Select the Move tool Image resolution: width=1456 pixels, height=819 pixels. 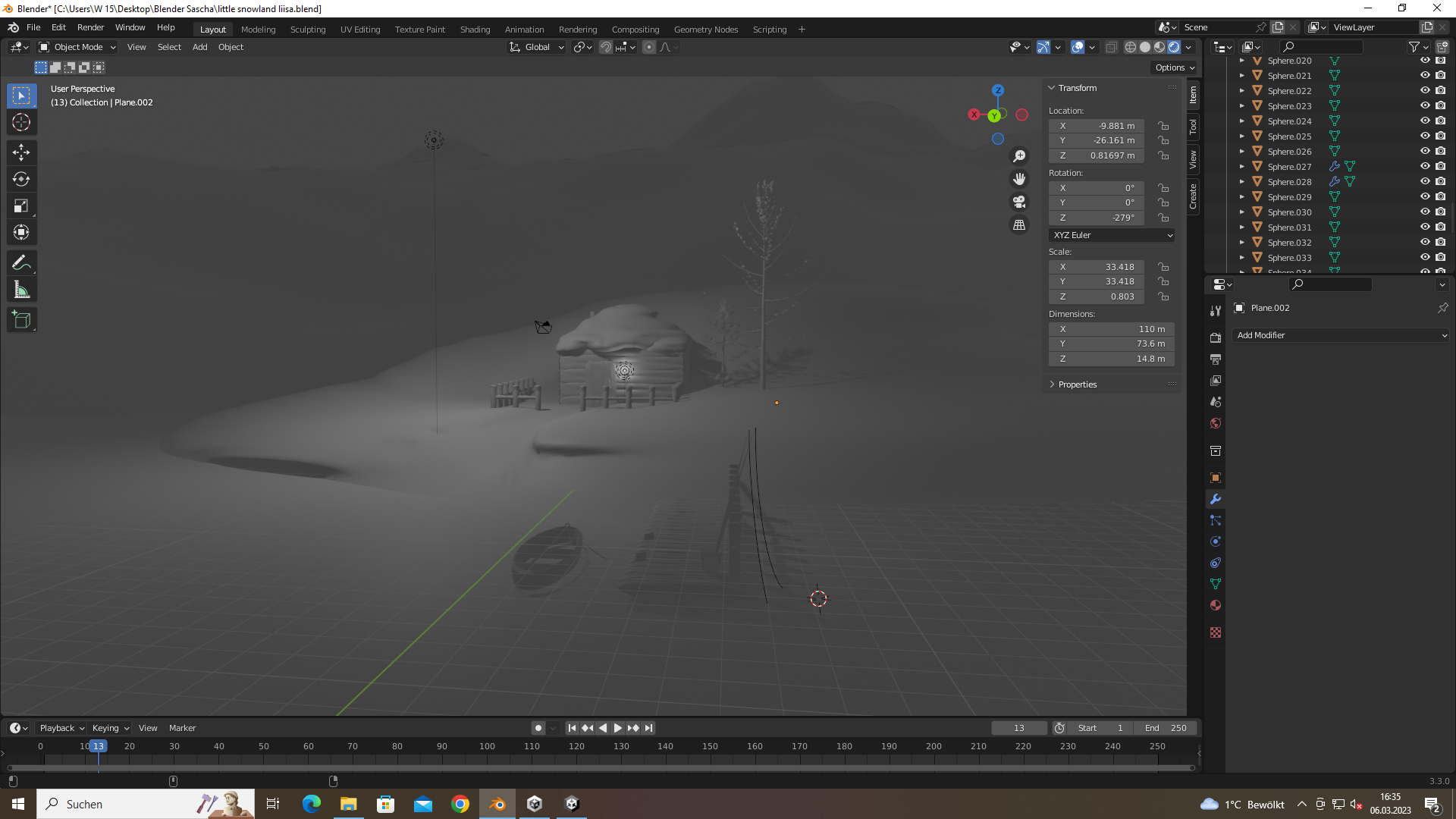tap(21, 152)
